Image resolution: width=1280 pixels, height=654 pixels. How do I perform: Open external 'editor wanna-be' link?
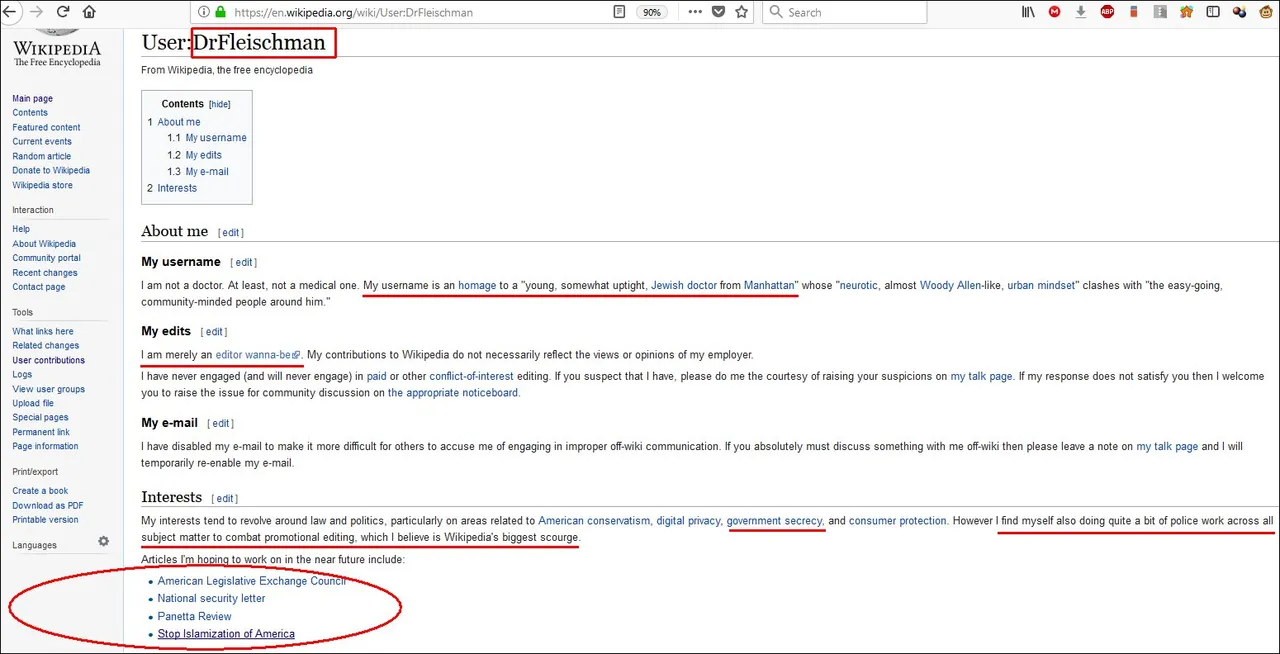pos(257,355)
